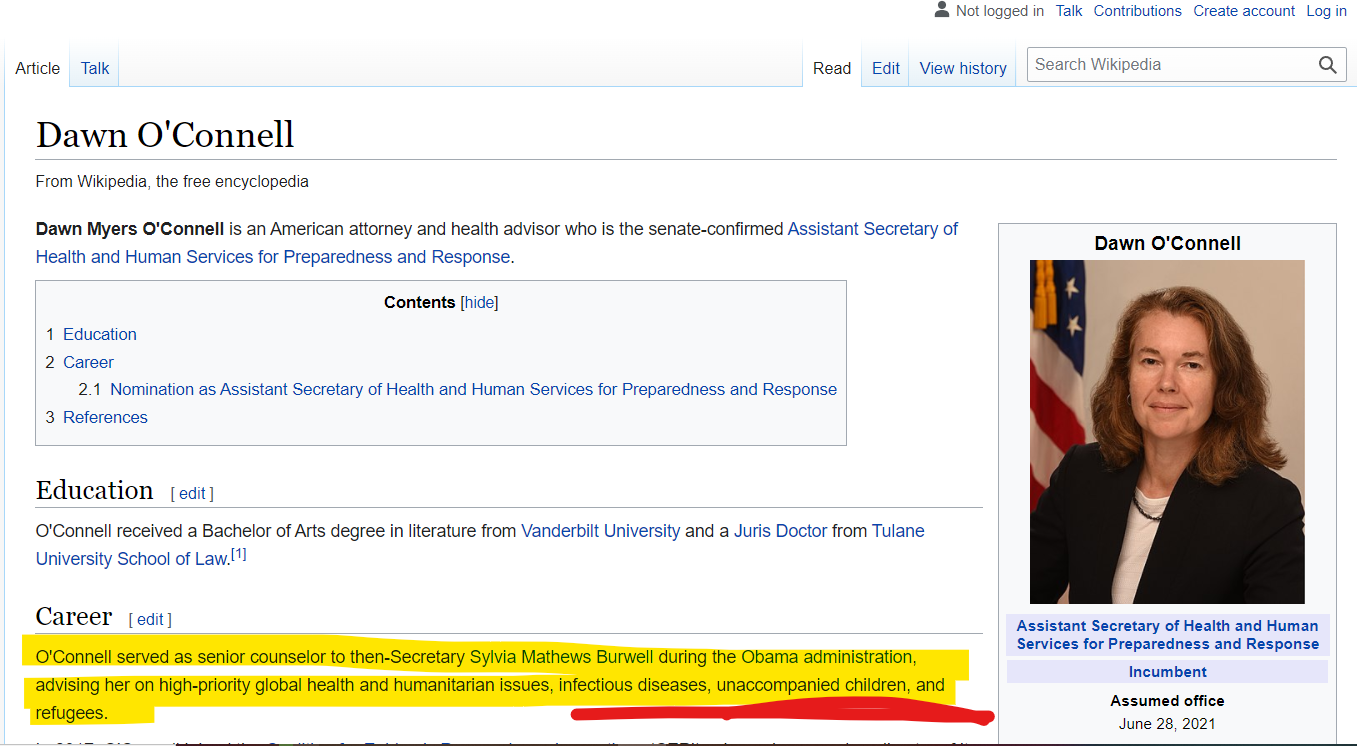Open the View history tab

pos(963,68)
